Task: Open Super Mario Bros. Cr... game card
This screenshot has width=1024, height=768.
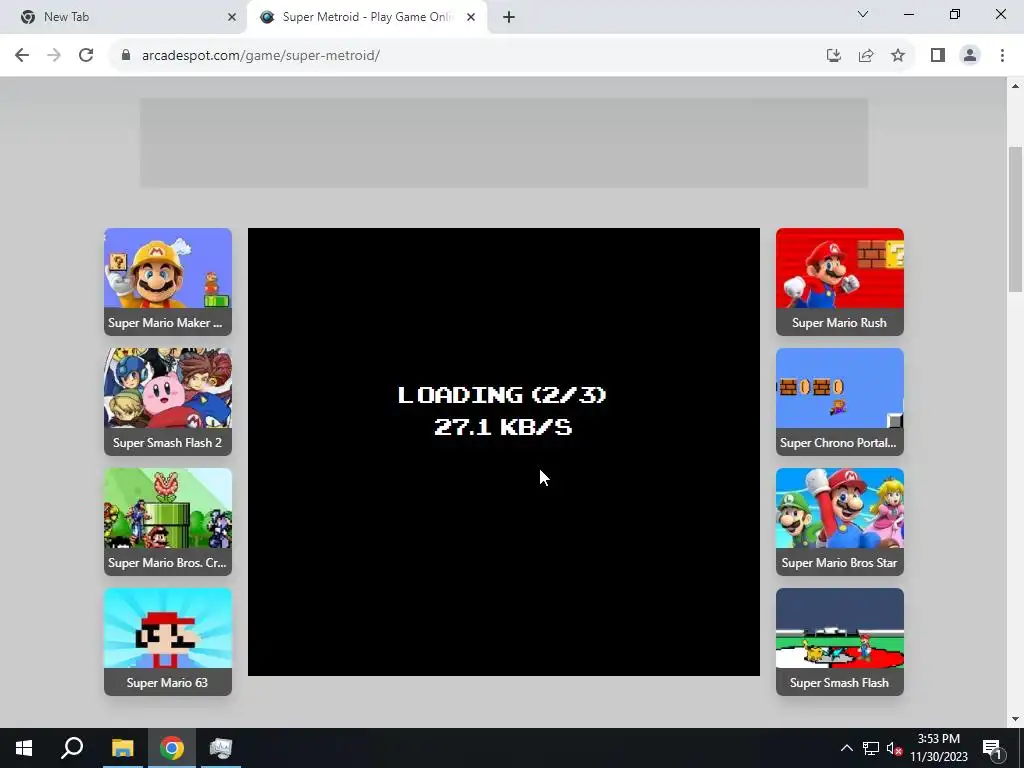Action: [x=168, y=522]
